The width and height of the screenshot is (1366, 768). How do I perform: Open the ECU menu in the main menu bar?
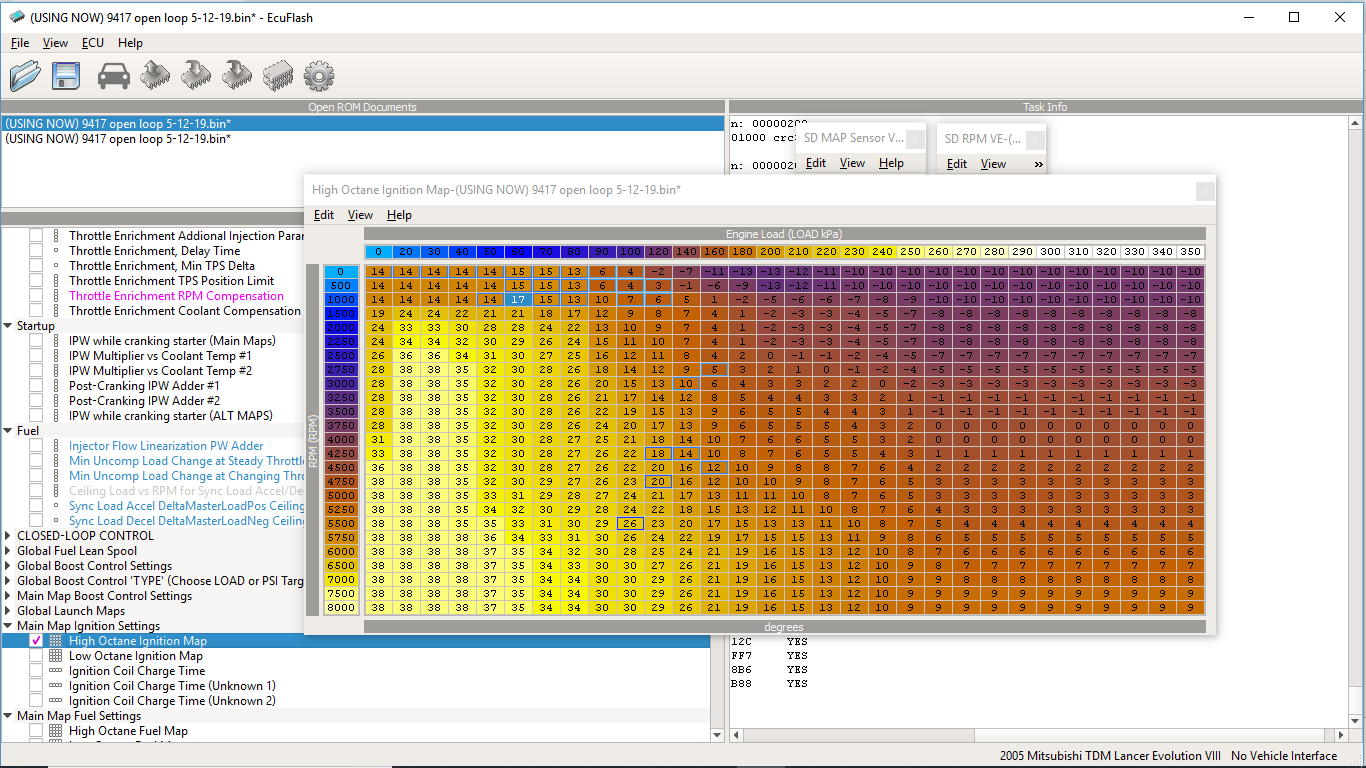coord(92,43)
